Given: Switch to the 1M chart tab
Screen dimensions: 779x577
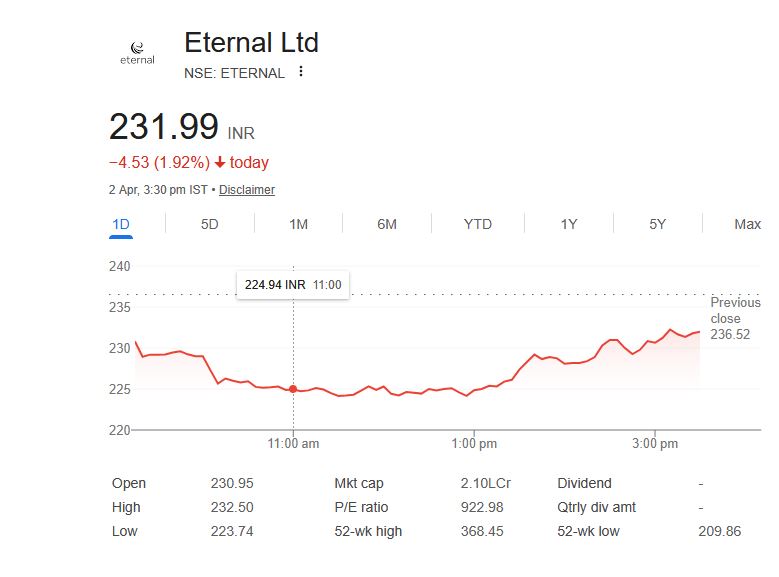Looking at the screenshot, I should [x=298, y=224].
